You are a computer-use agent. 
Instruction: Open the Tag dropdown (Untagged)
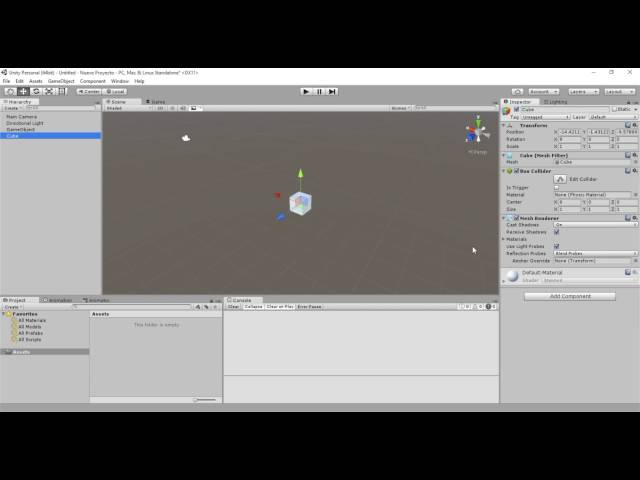point(545,117)
